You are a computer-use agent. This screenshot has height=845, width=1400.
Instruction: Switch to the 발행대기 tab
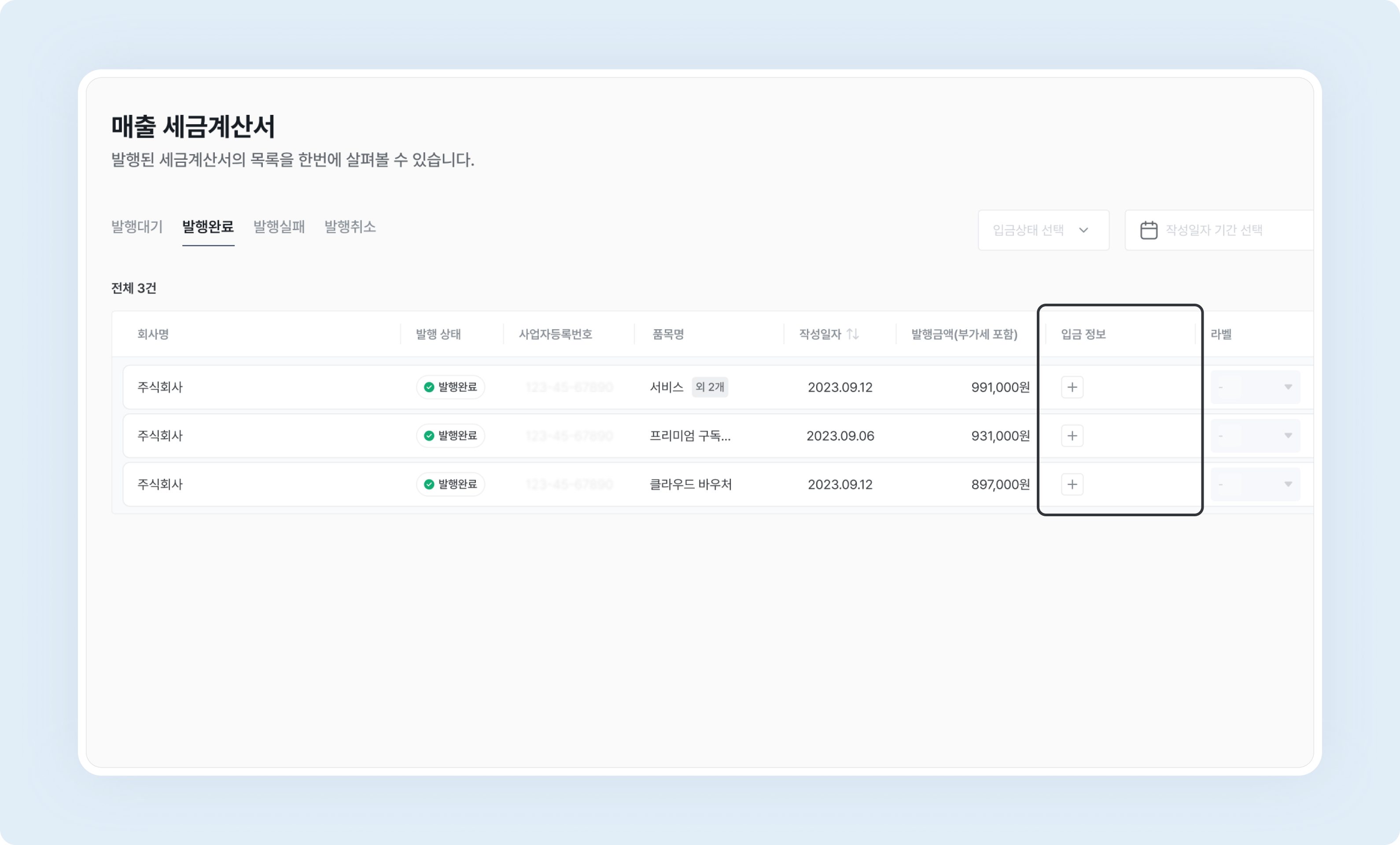[136, 227]
